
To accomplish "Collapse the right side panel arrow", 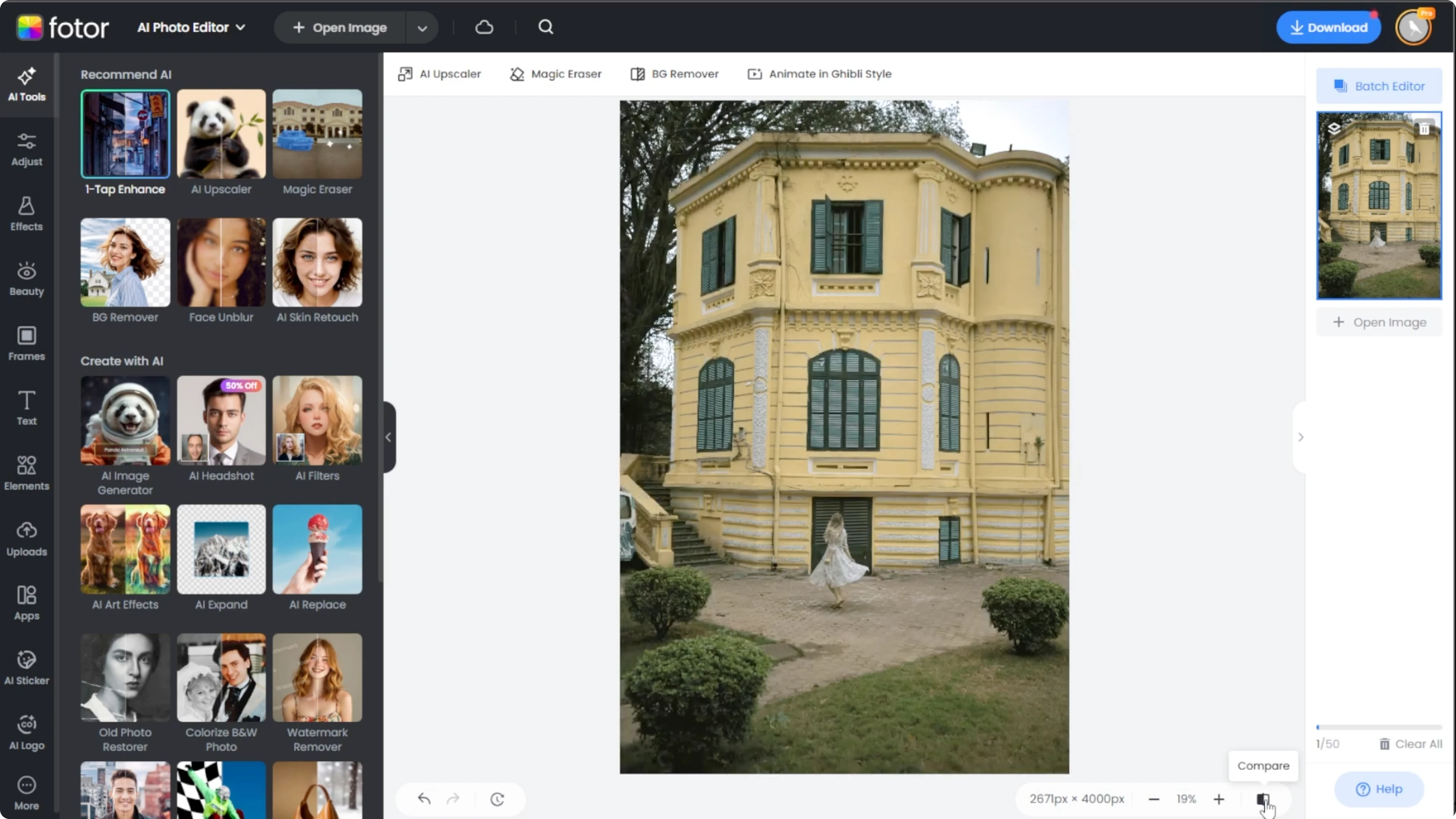I will point(1300,437).
